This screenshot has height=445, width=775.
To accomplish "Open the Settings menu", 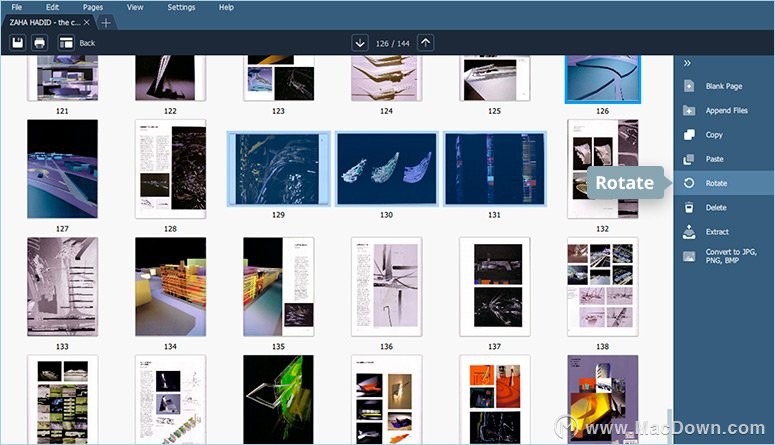I will 181,7.
